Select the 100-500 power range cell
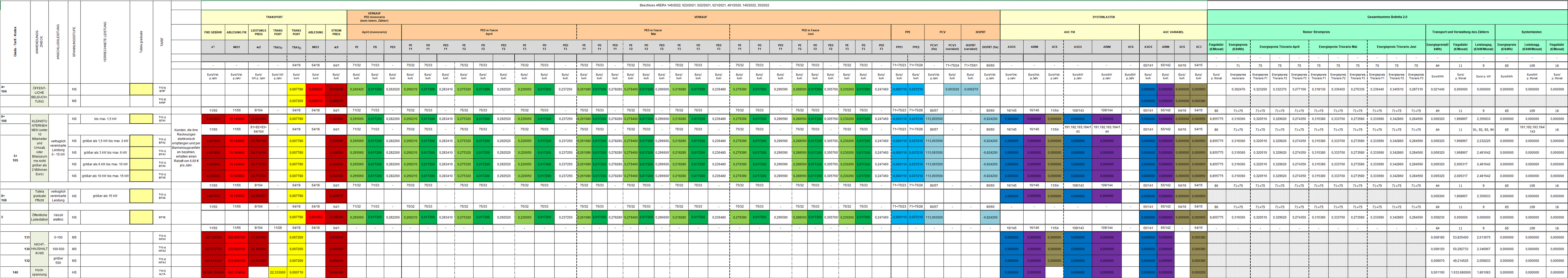 click(58, 249)
